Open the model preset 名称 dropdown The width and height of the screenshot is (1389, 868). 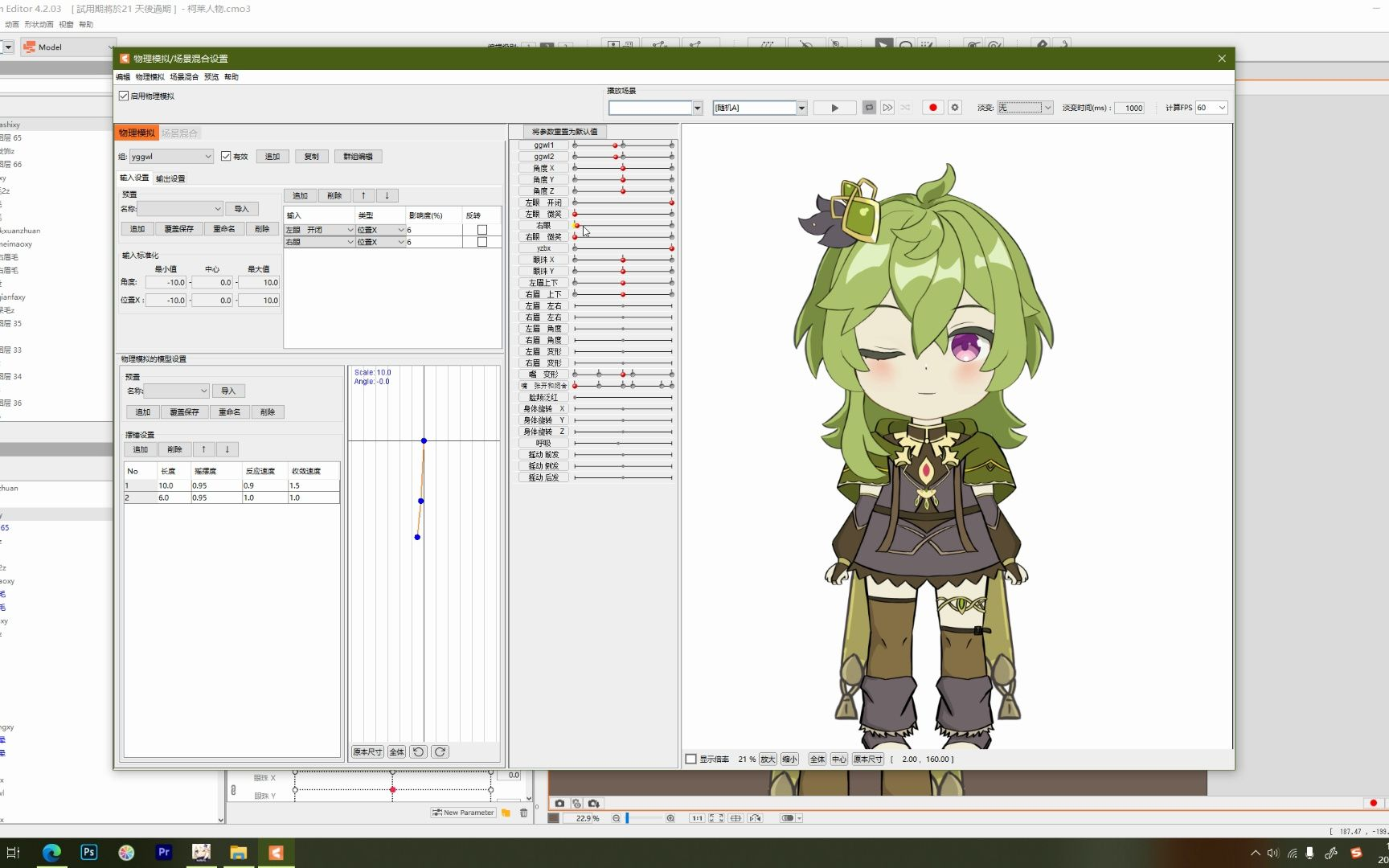coord(177,391)
